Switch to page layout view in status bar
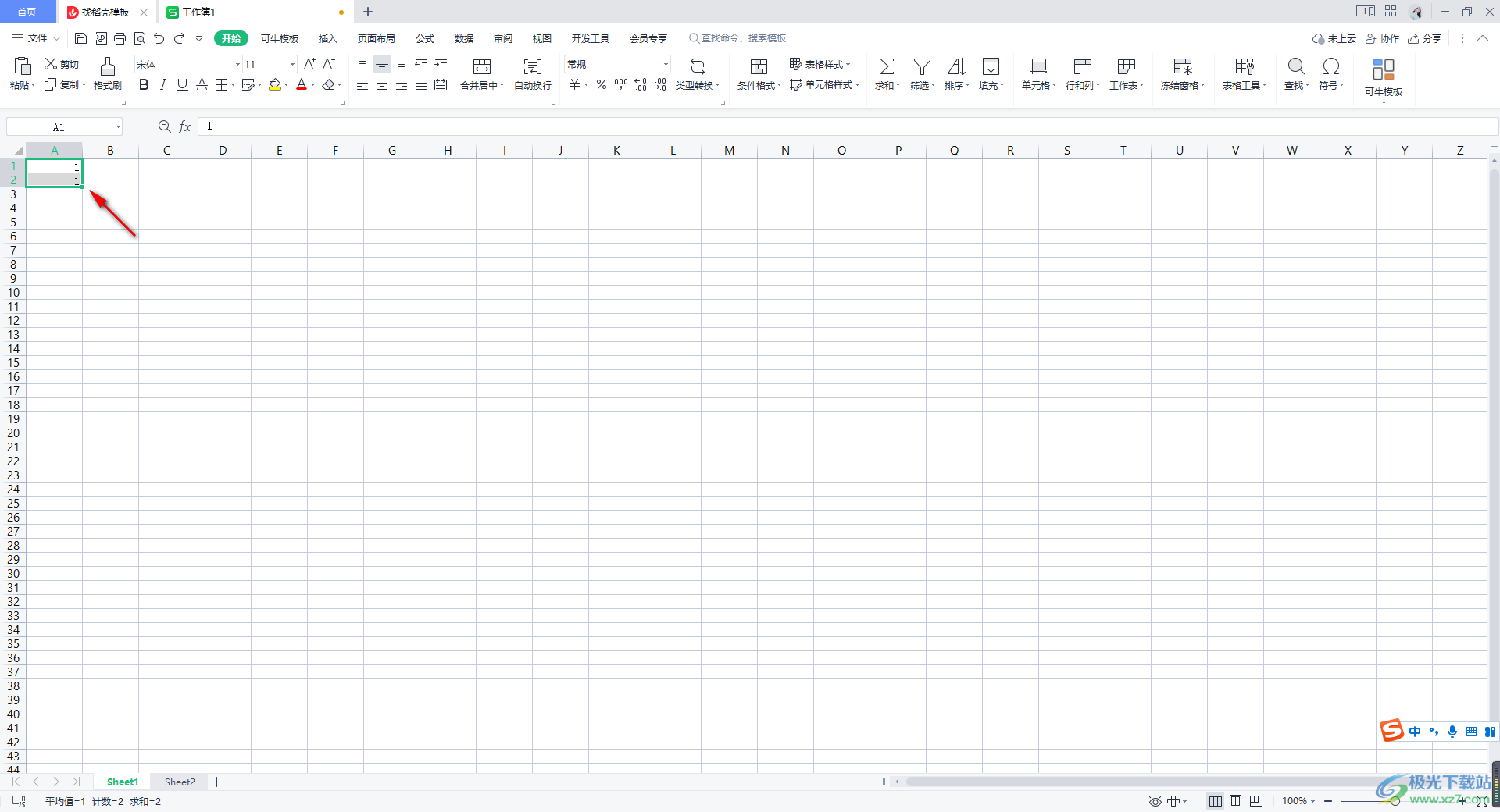Viewport: 1500px width, 812px height. click(1236, 801)
